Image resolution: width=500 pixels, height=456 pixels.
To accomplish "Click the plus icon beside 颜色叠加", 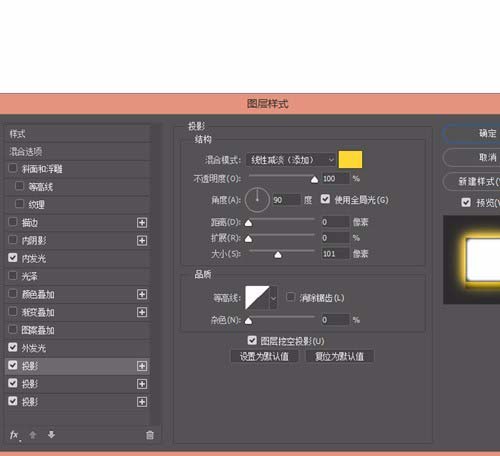I will [x=142, y=294].
